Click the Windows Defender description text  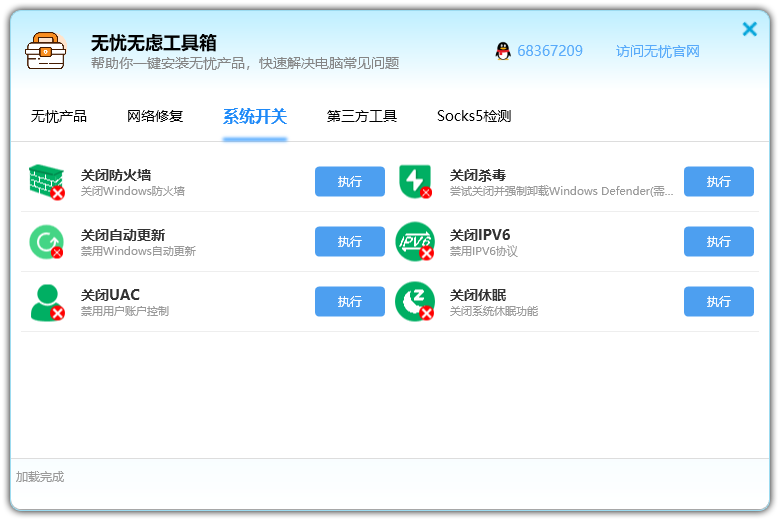click(562, 191)
